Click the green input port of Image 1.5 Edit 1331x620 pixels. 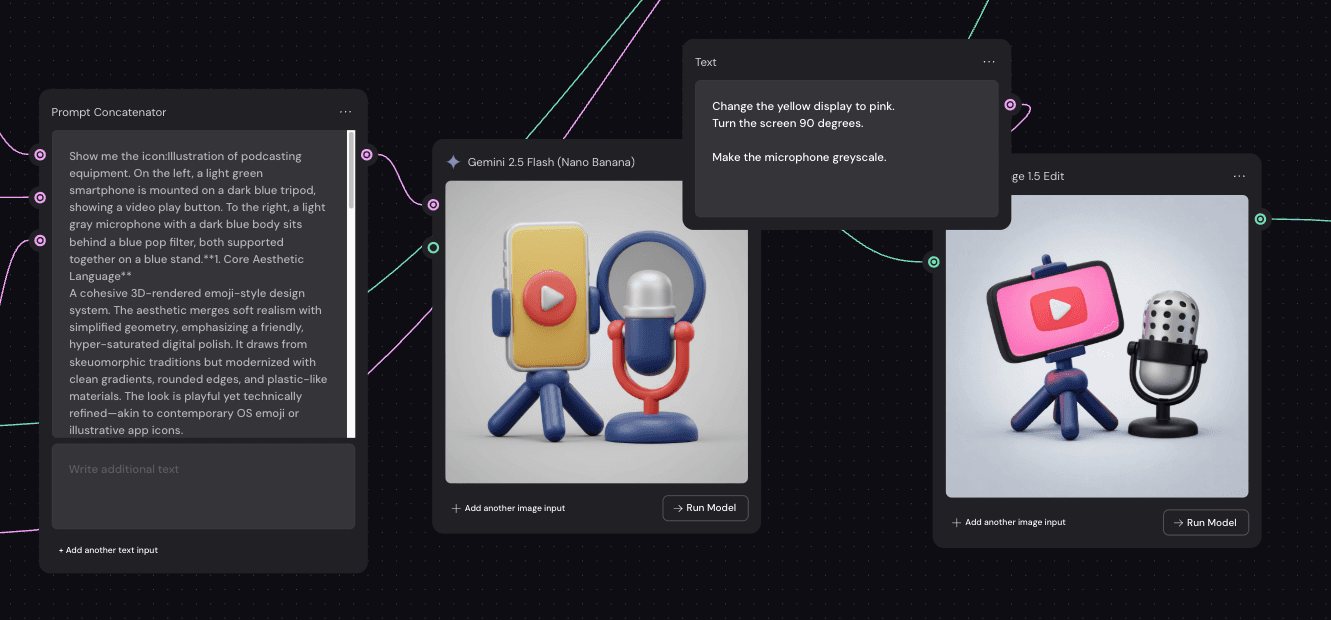tap(933, 262)
